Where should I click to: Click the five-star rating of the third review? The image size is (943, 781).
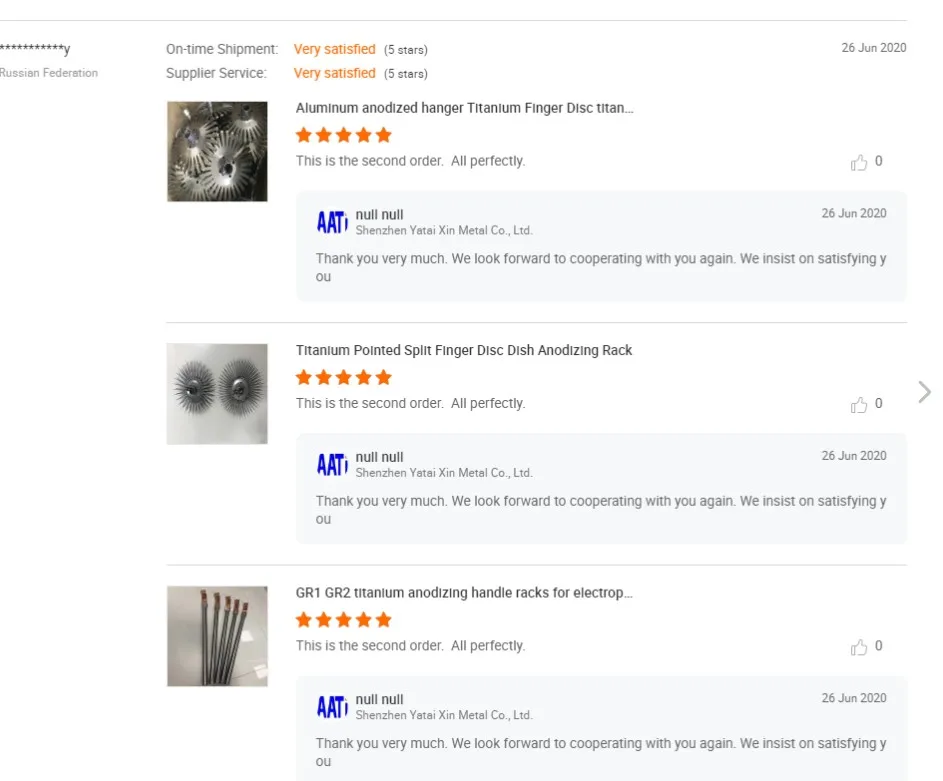[343, 620]
